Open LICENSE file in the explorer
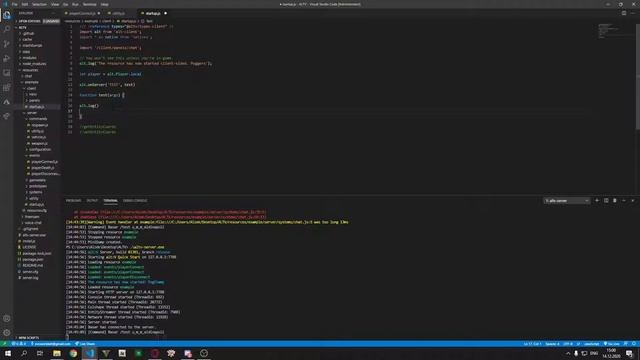The width and height of the screenshot is (640, 360). (29, 247)
